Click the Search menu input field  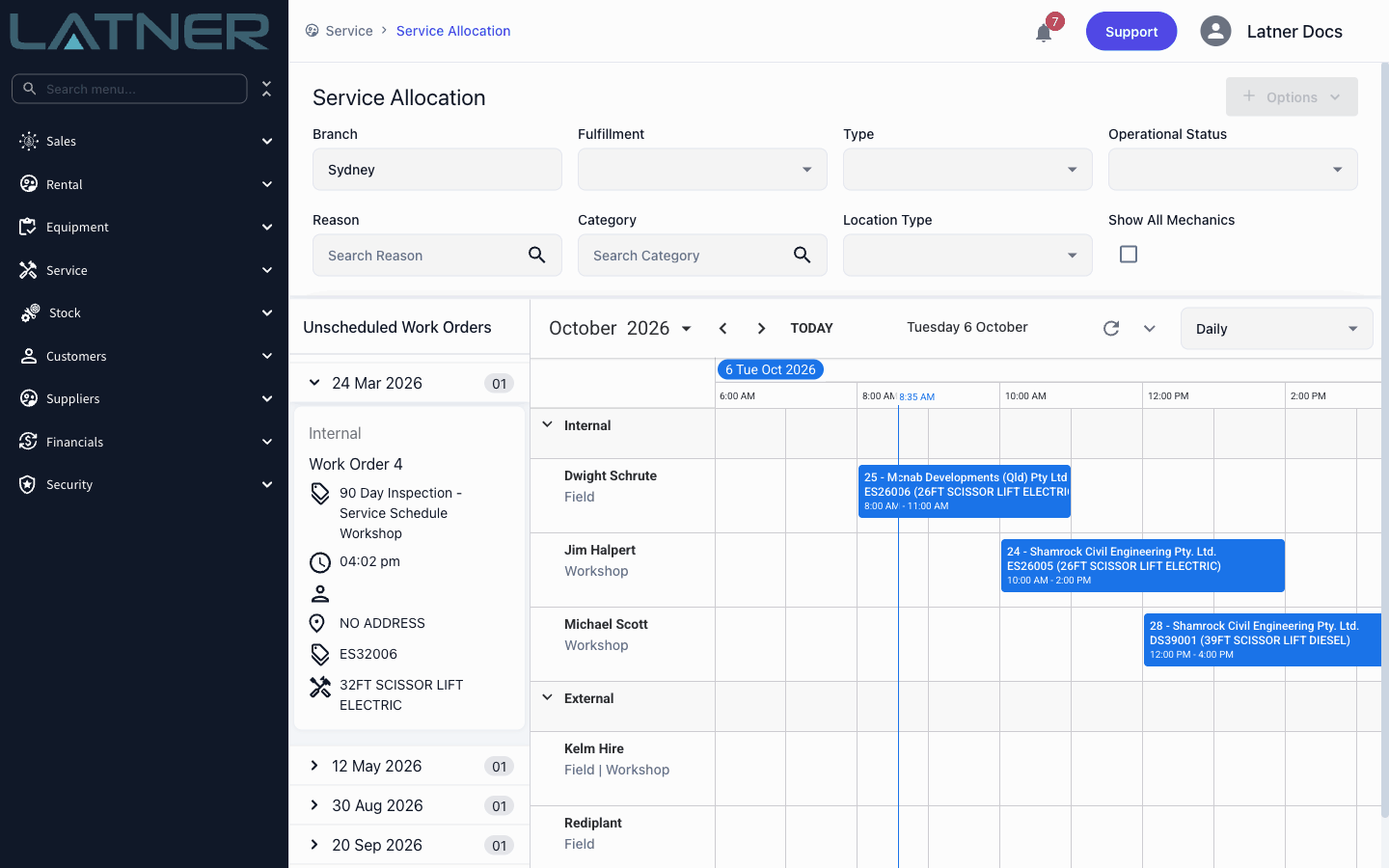click(129, 89)
